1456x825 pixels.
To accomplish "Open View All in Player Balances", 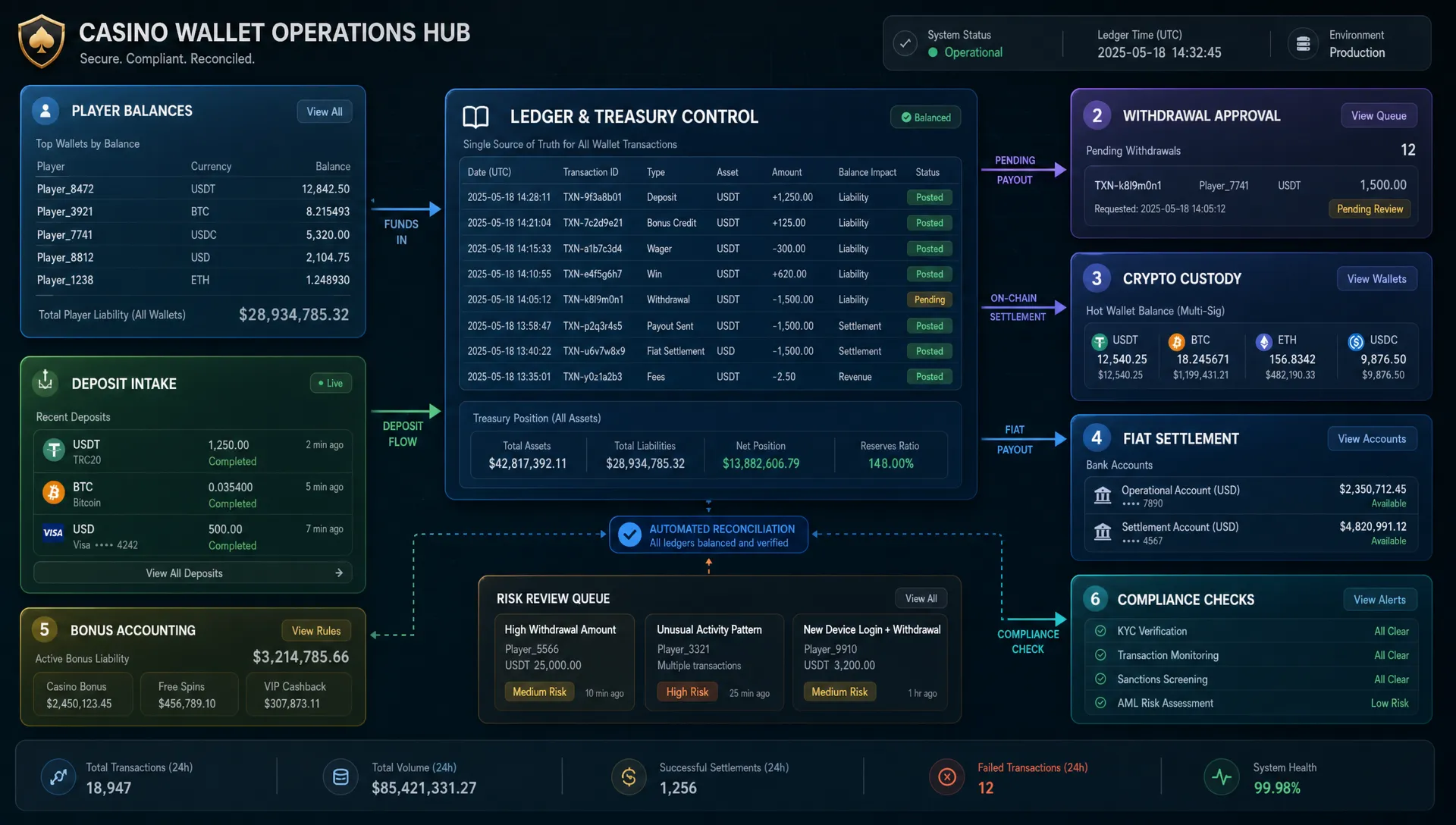I will pyautogui.click(x=325, y=111).
